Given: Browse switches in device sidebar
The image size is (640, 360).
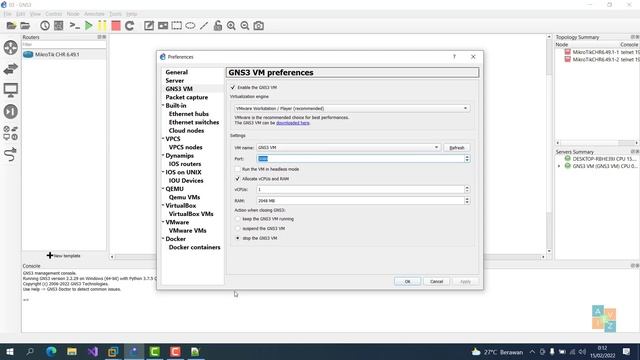Looking at the screenshot, I should (x=11, y=69).
